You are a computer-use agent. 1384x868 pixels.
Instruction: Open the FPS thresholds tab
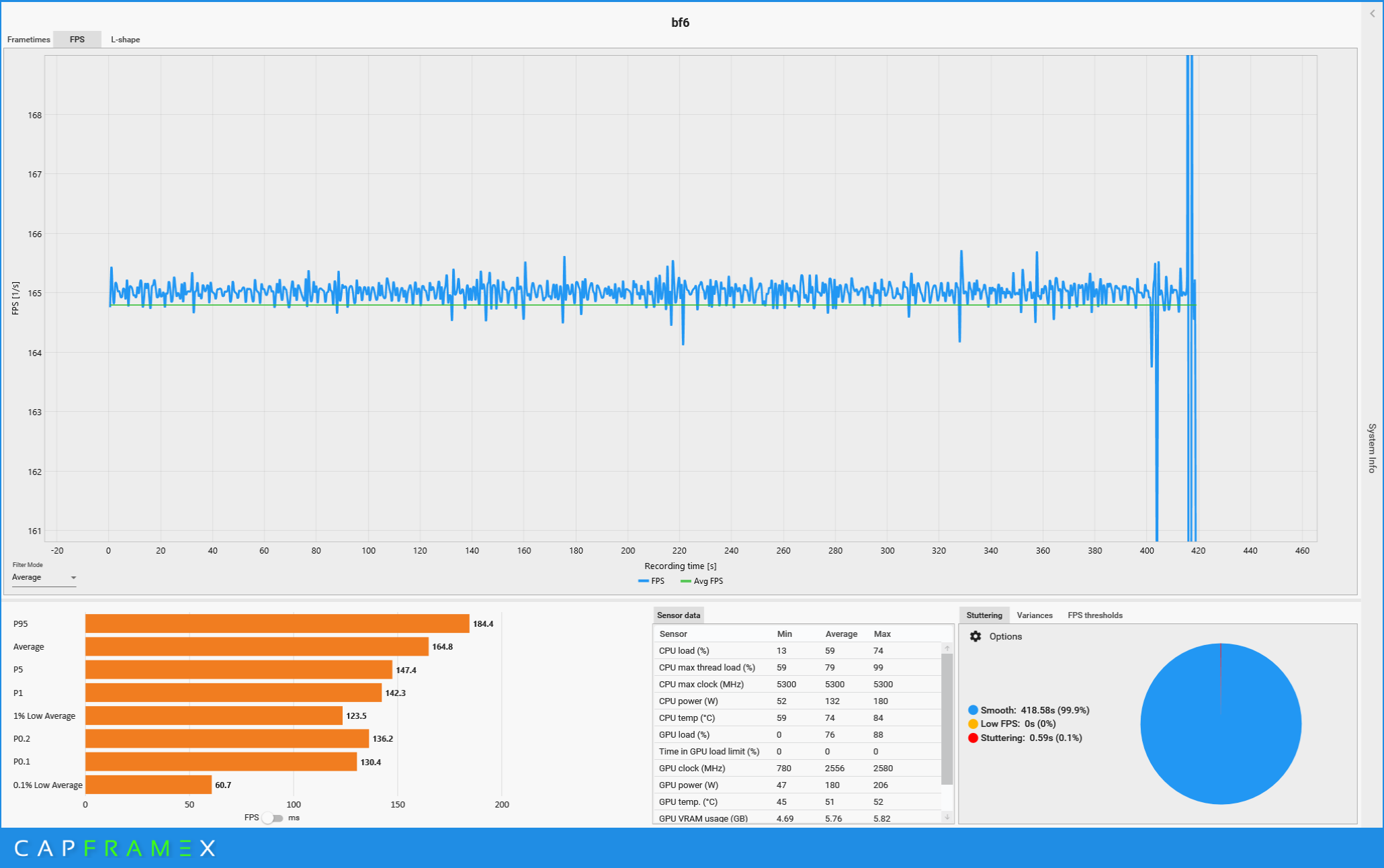click(1094, 615)
